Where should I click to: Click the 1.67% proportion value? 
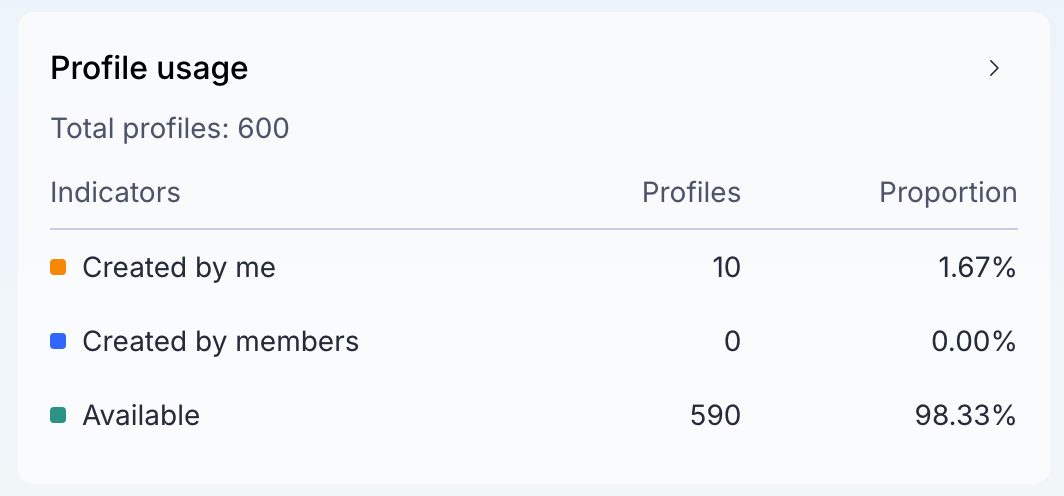(x=978, y=267)
